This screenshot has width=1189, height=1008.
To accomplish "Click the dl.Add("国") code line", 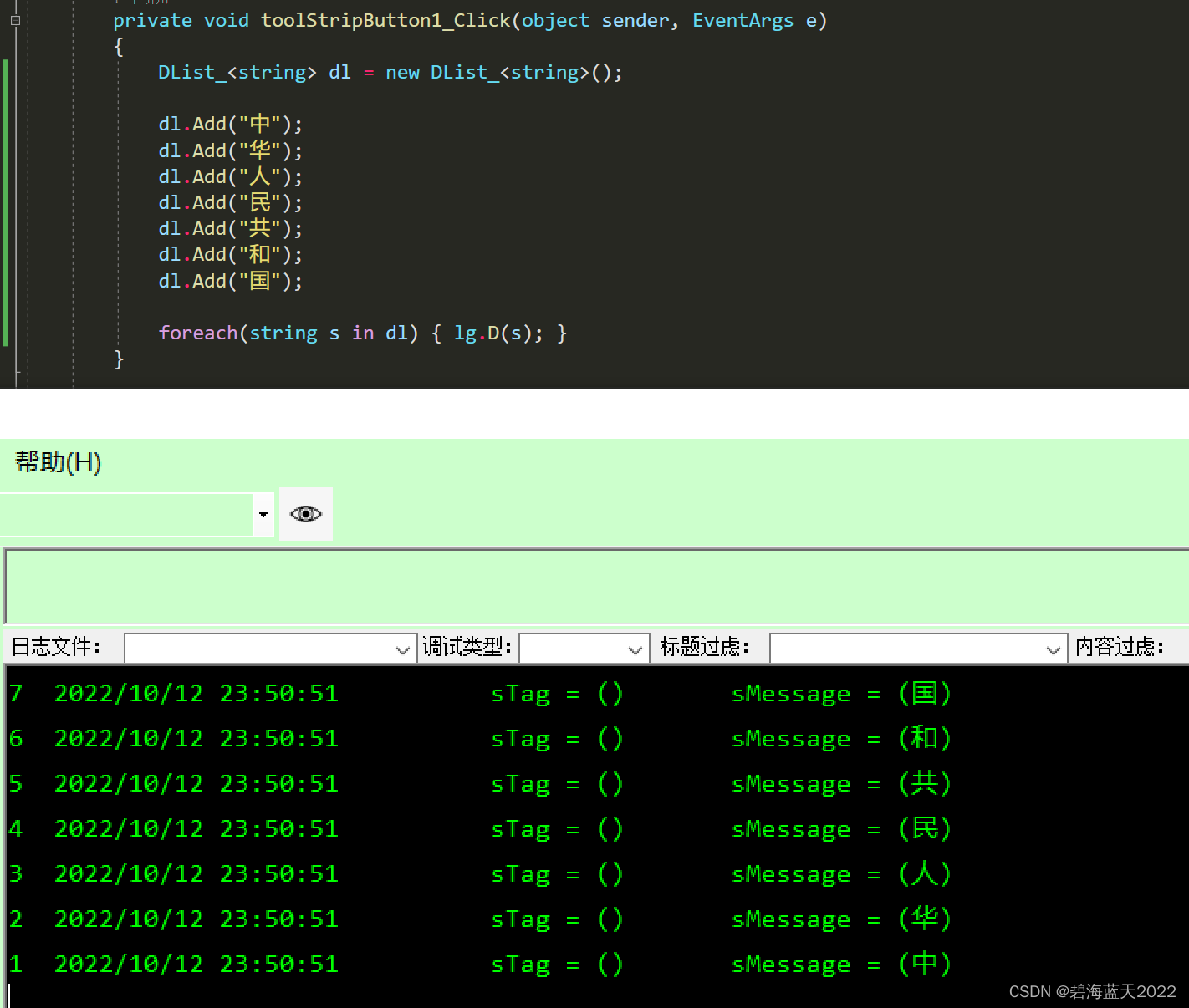I will click(x=231, y=281).
